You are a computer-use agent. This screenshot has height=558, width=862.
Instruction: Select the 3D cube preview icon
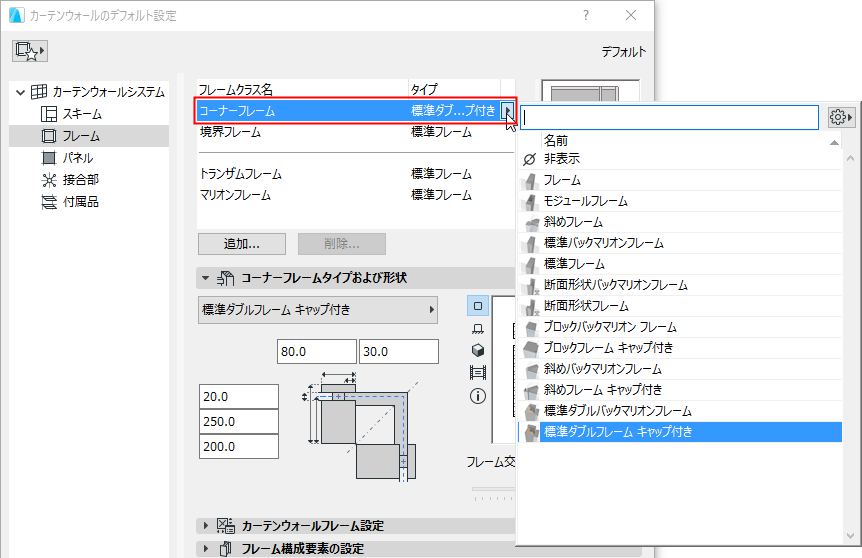click(478, 350)
